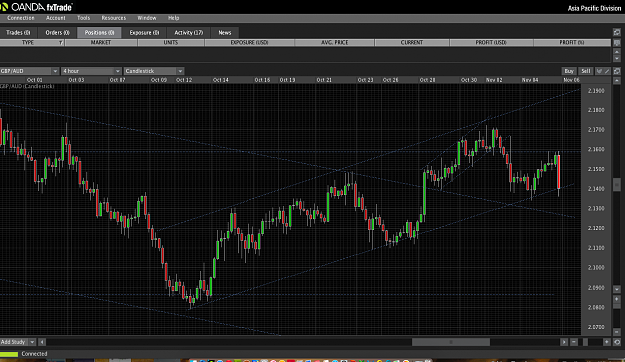Sort by the EXPOSURE (USD) column header
The height and width of the screenshot is (362, 625).
250,42
